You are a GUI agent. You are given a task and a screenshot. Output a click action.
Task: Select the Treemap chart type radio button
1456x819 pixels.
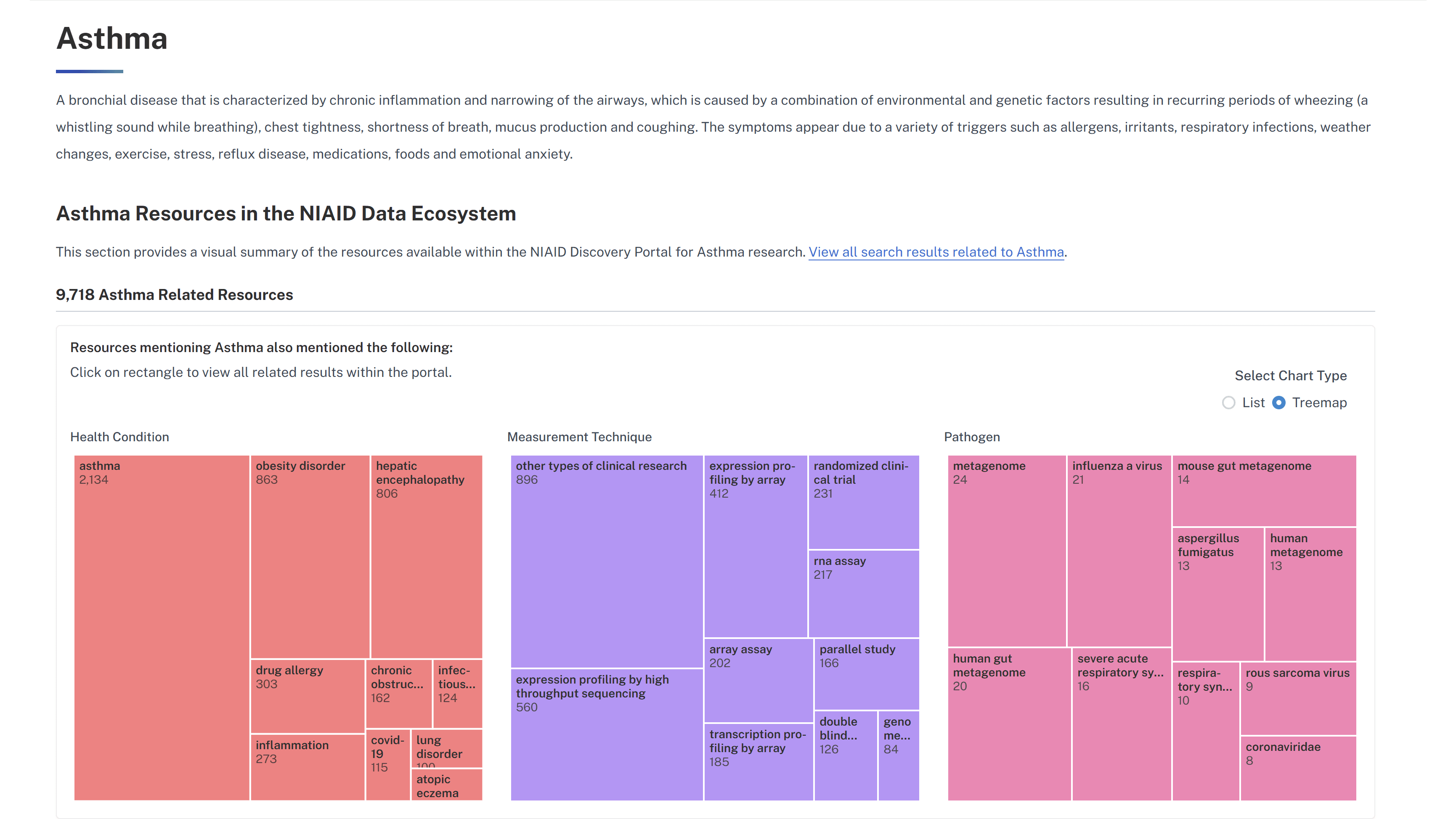[x=1278, y=403]
